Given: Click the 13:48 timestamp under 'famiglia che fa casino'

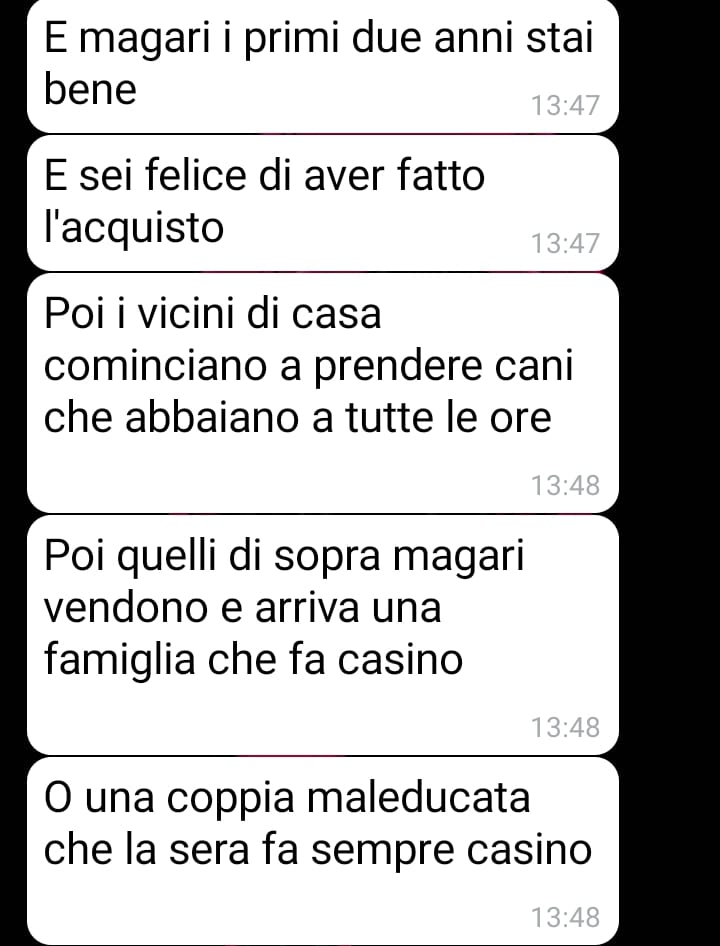Looking at the screenshot, I should click(565, 727).
